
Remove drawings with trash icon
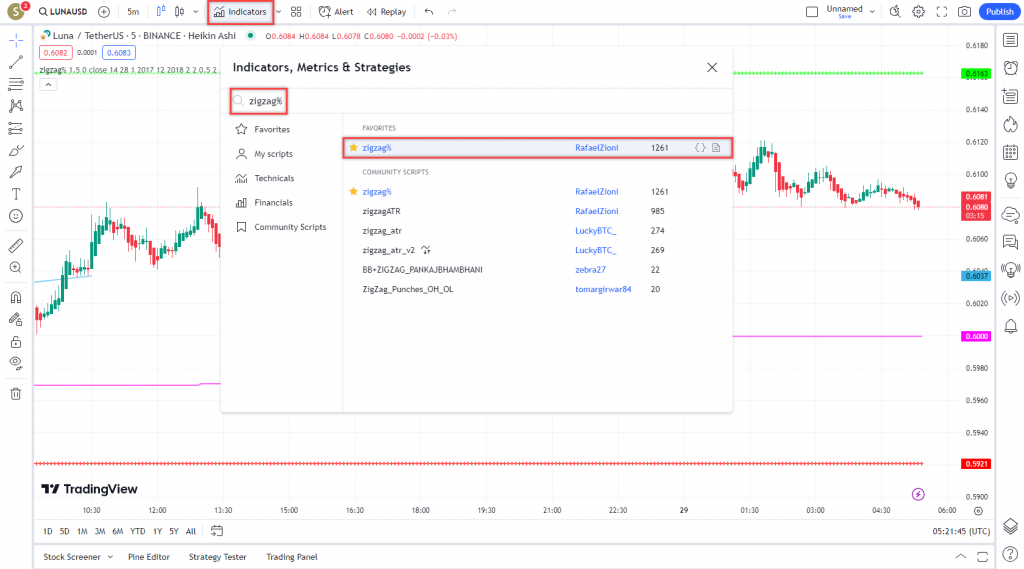tap(16, 394)
